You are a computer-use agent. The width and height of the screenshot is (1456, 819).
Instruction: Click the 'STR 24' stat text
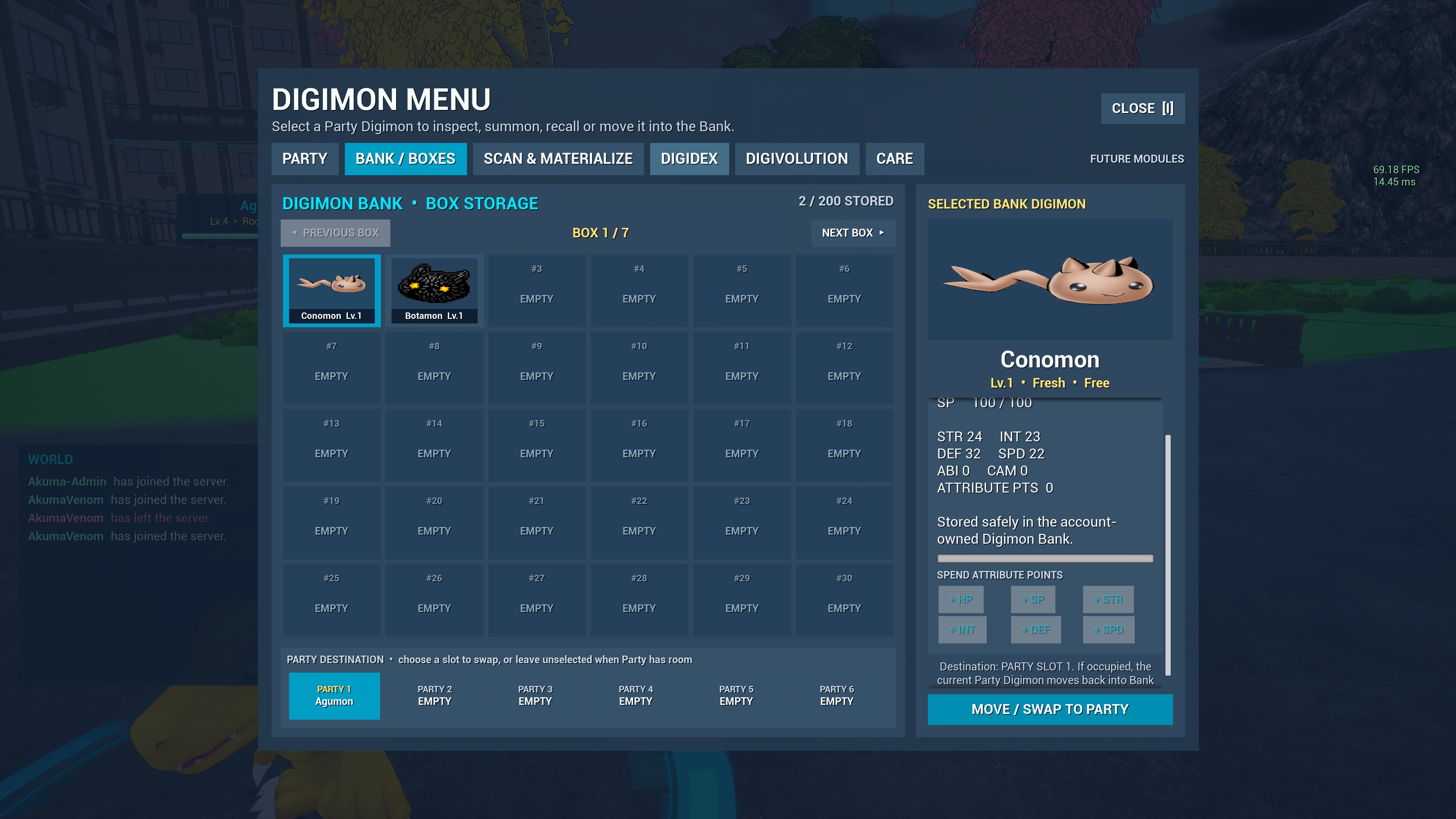click(959, 437)
